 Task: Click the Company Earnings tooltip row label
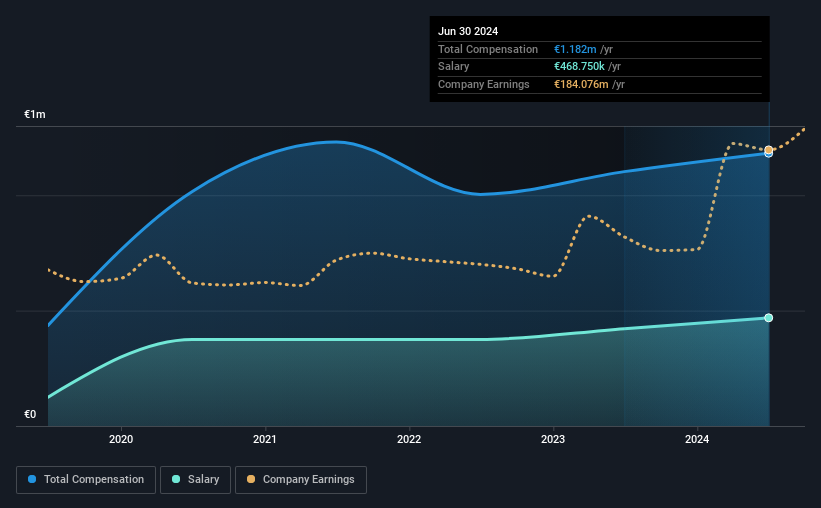484,84
